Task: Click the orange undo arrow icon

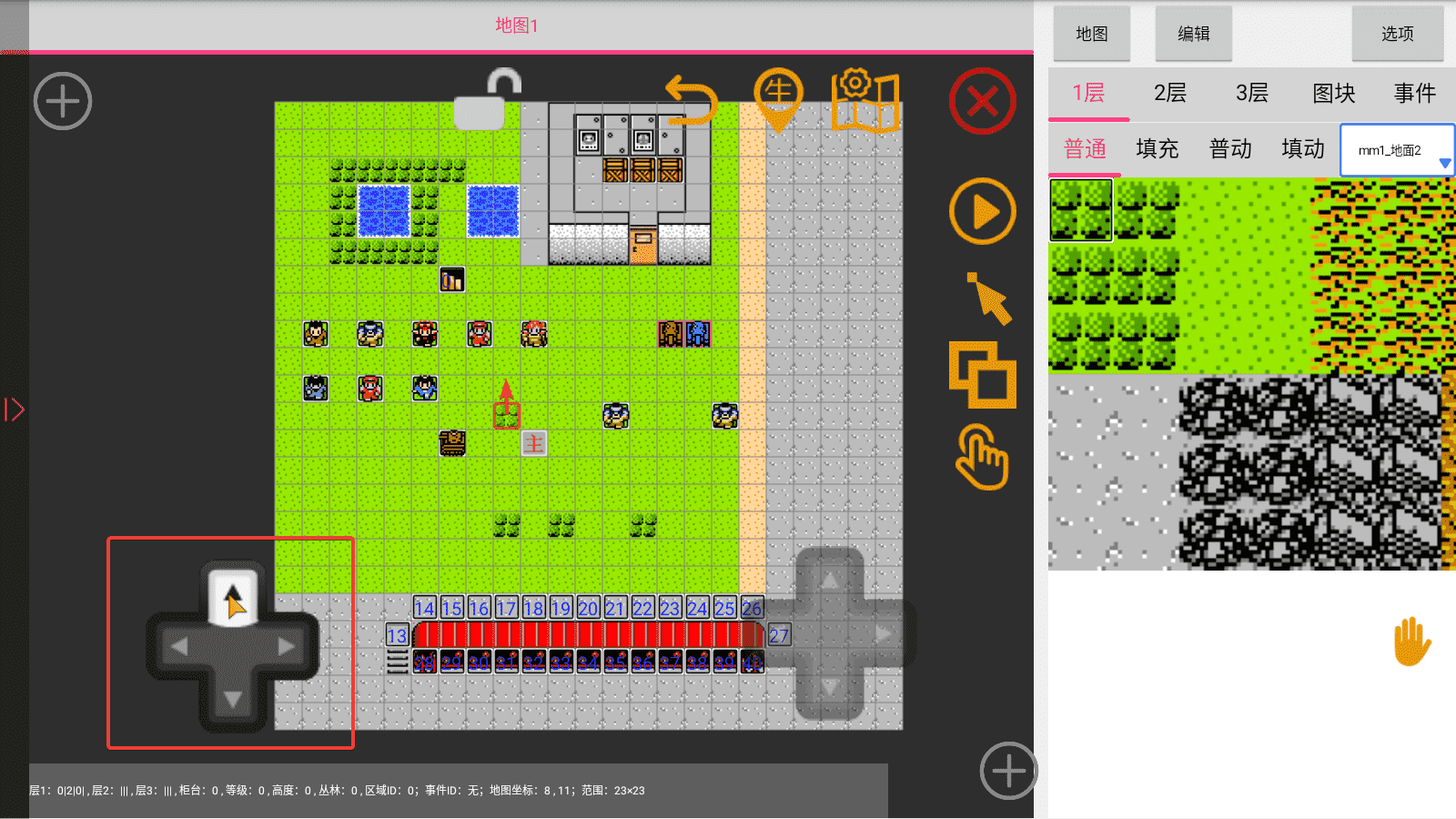Action: click(x=692, y=100)
